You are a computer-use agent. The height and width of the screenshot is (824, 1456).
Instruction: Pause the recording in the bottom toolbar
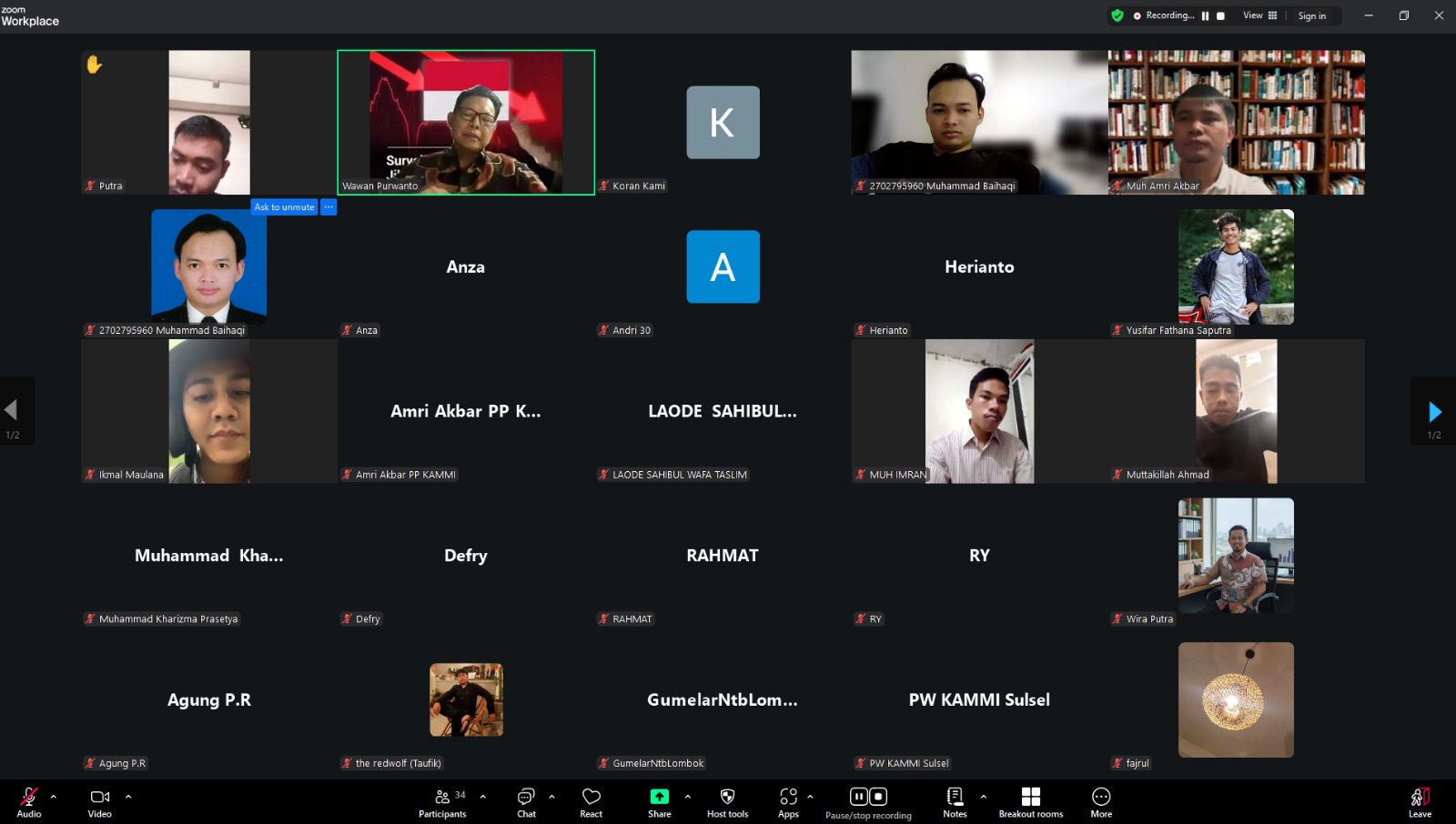858,797
